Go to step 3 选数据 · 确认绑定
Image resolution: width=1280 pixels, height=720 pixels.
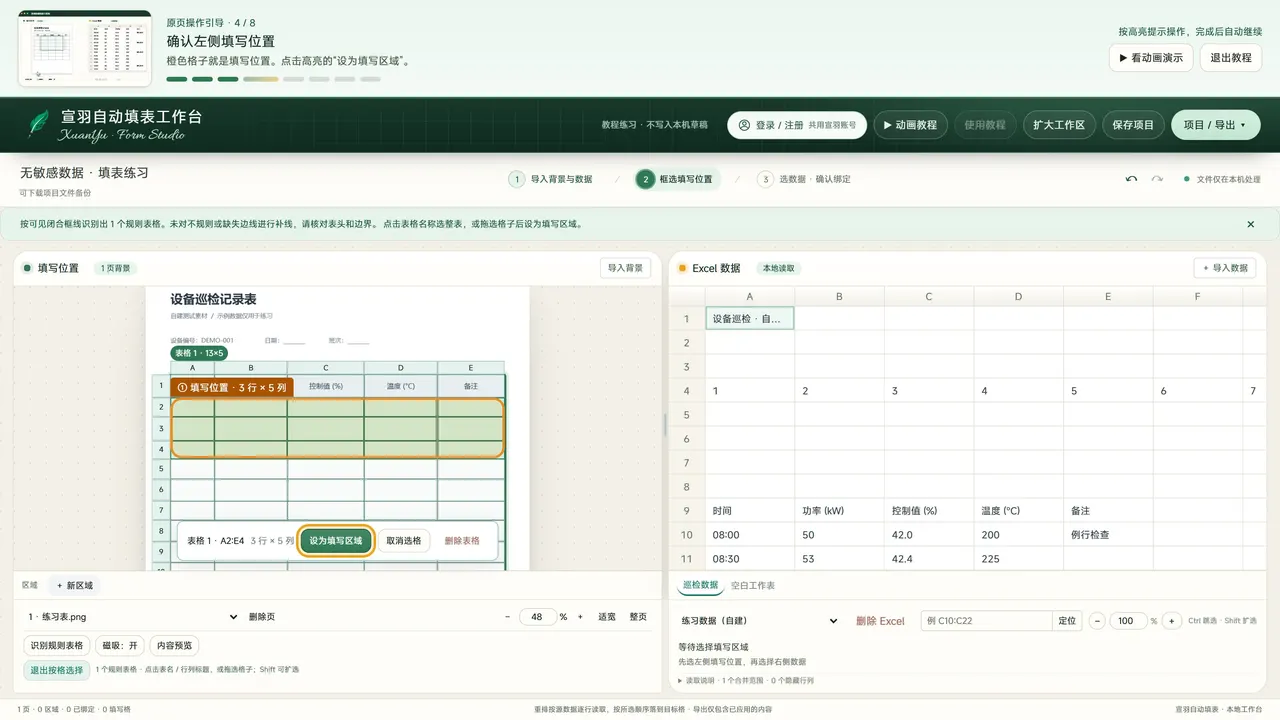804,179
